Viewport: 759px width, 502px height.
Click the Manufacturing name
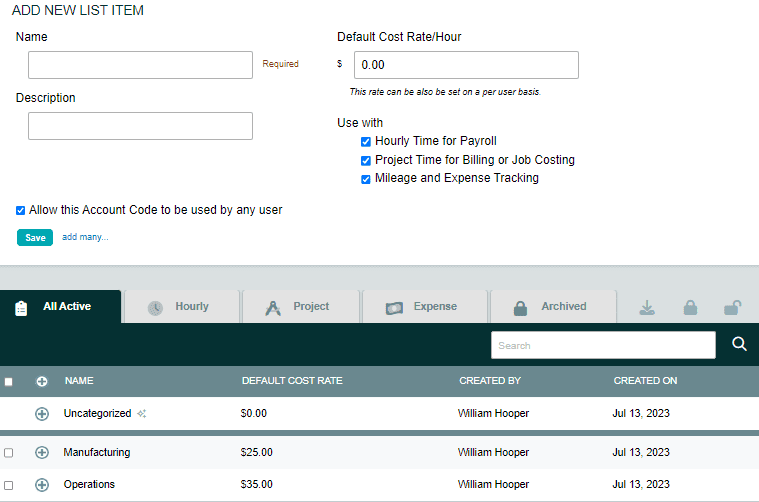(97, 452)
